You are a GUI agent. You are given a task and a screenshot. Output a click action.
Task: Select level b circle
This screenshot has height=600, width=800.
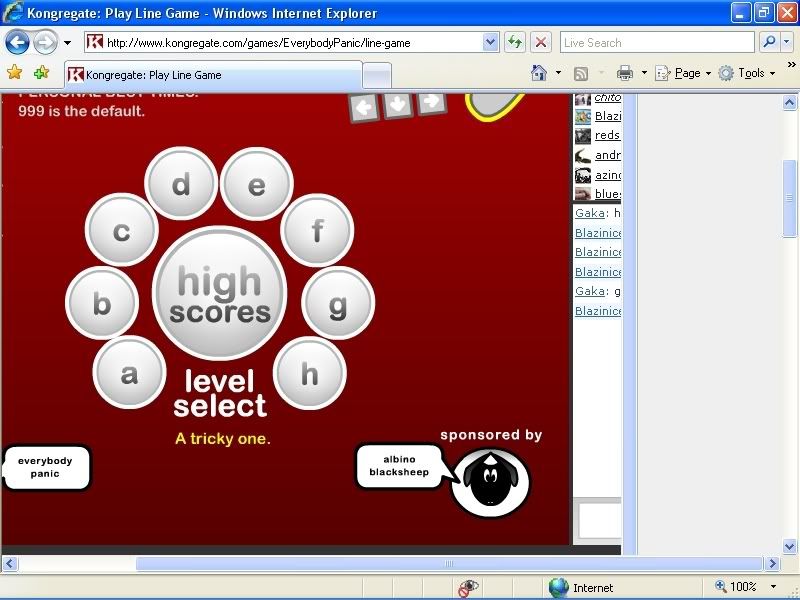[x=102, y=303]
